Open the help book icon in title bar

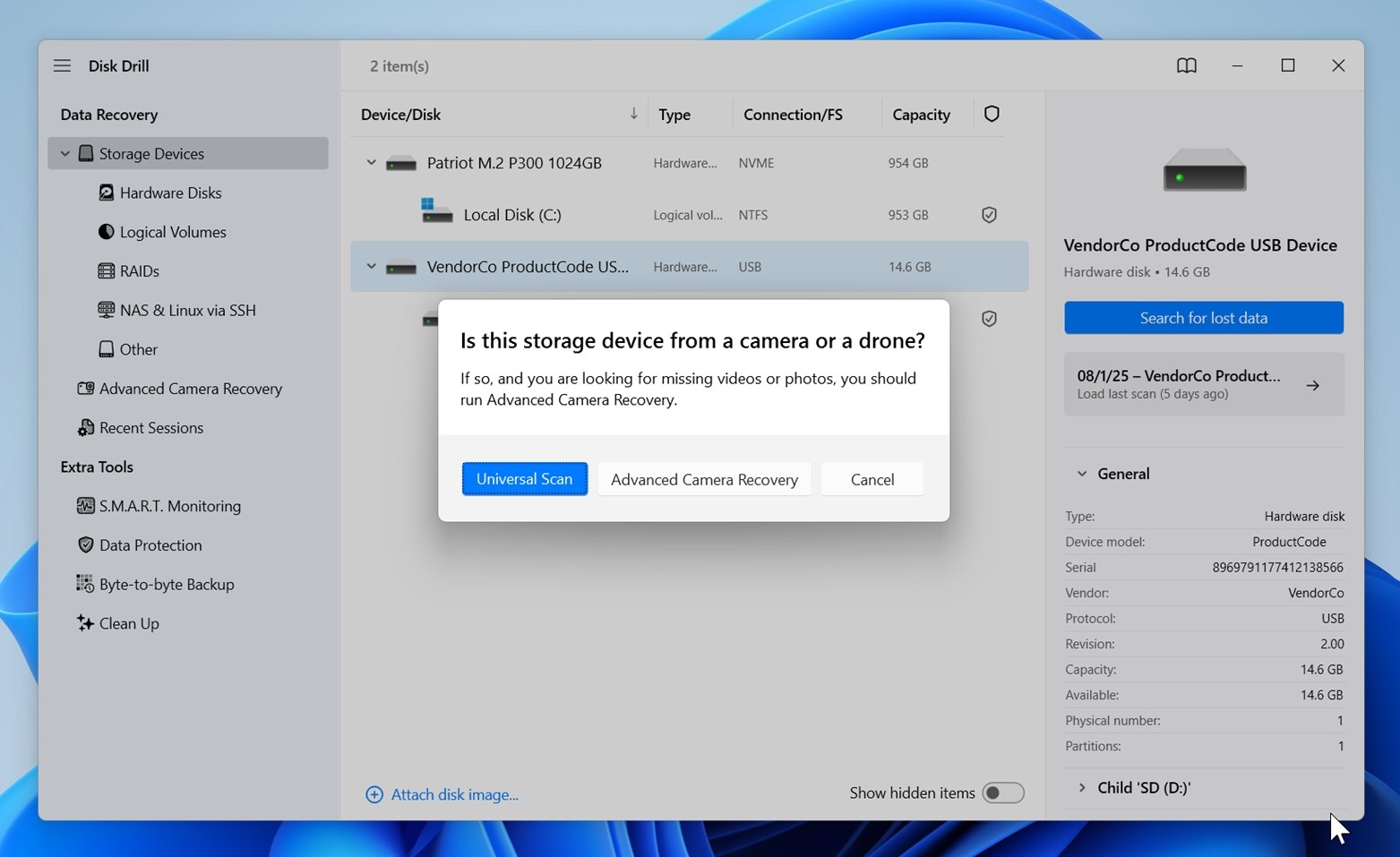point(1187,65)
